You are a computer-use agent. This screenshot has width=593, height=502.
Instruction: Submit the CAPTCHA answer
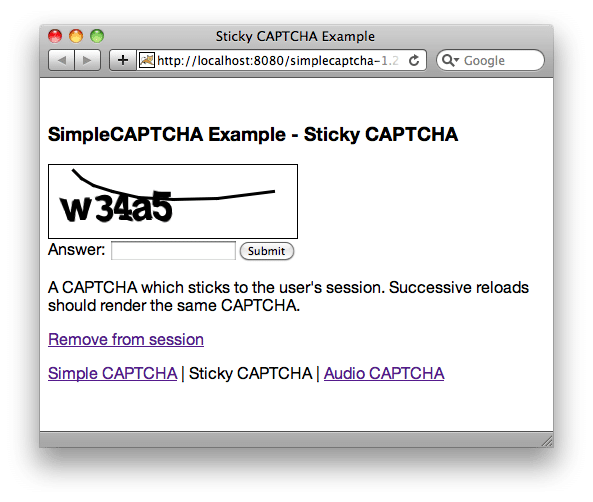click(x=267, y=251)
